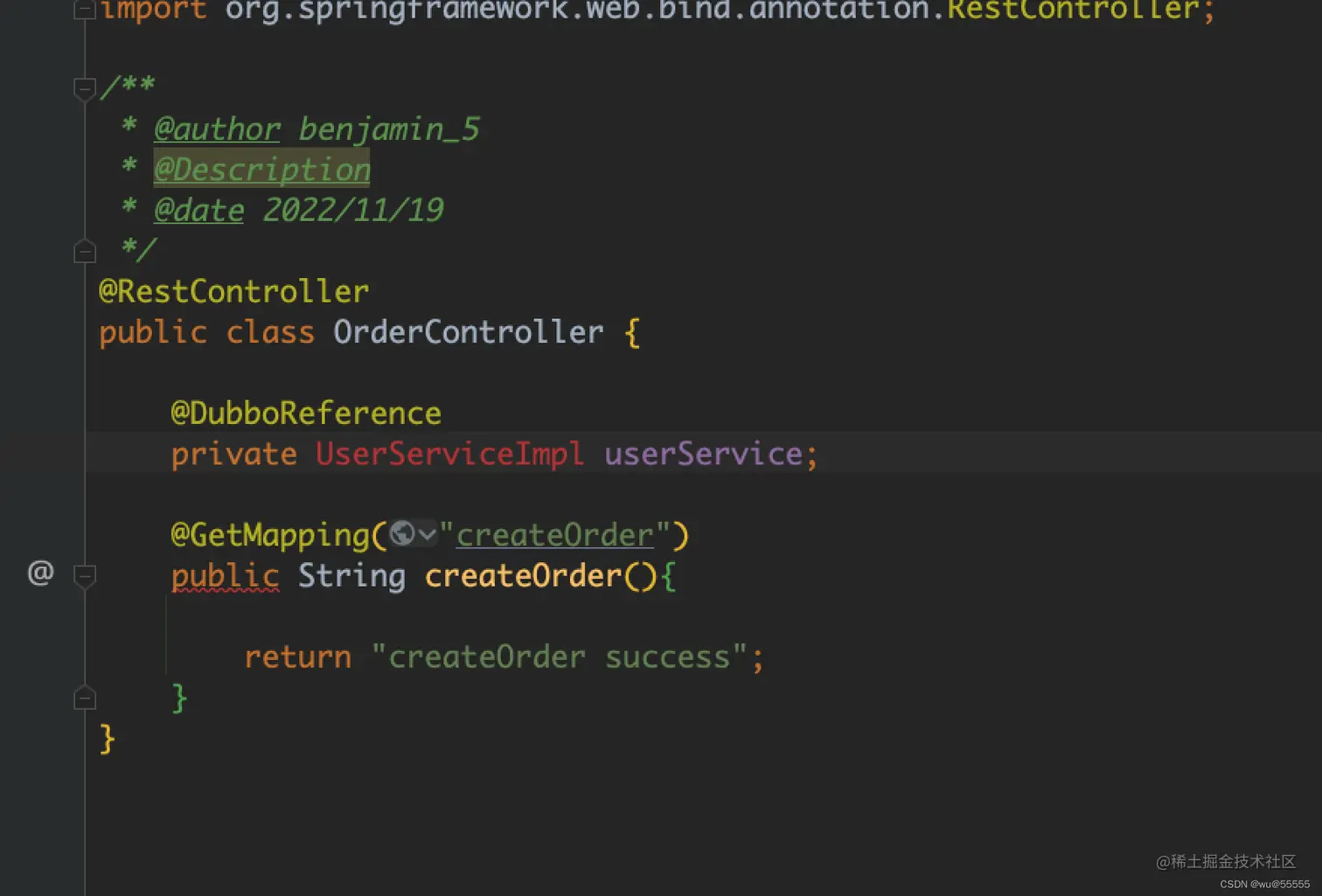This screenshot has width=1322, height=896.
Task: Open the globe URL icon in GetMapping
Action: click(x=402, y=533)
